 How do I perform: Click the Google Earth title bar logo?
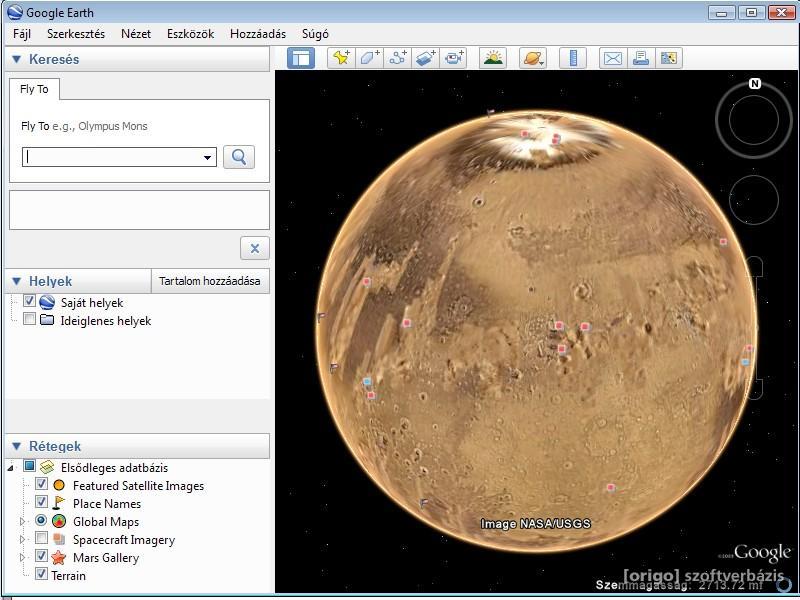[15, 12]
